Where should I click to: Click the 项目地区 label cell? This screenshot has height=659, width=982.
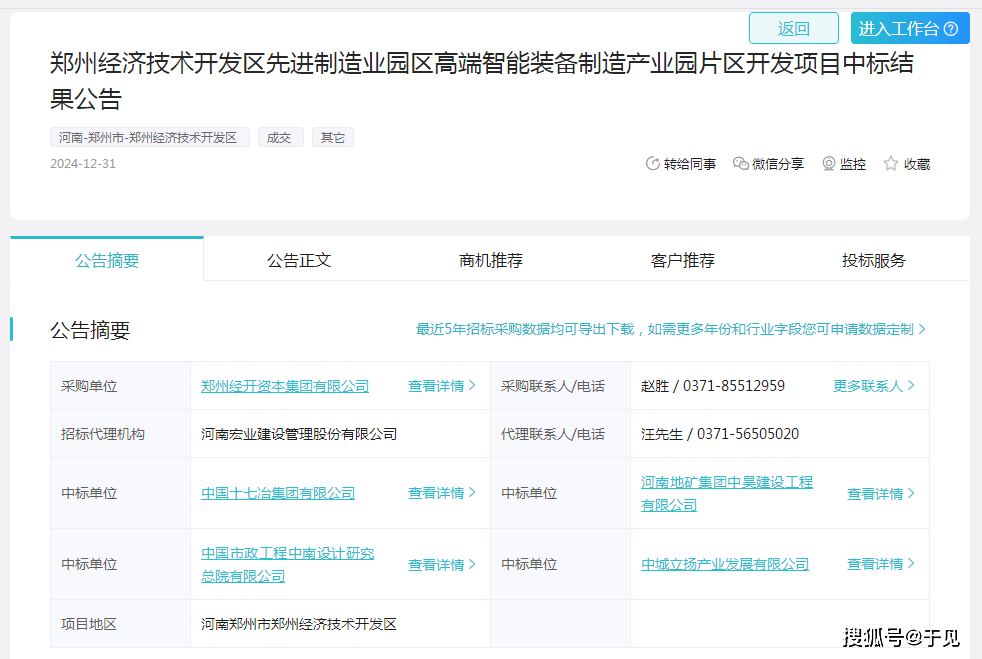pyautogui.click(x=120, y=624)
